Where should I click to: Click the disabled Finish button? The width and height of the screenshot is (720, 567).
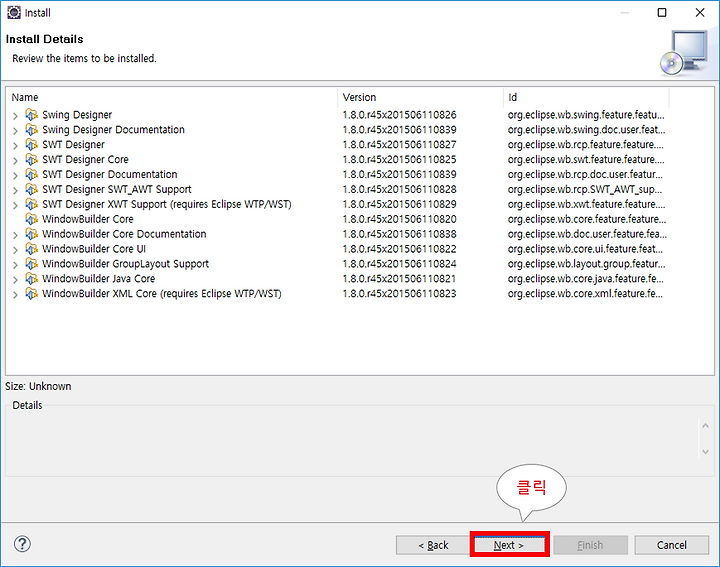[x=590, y=545]
